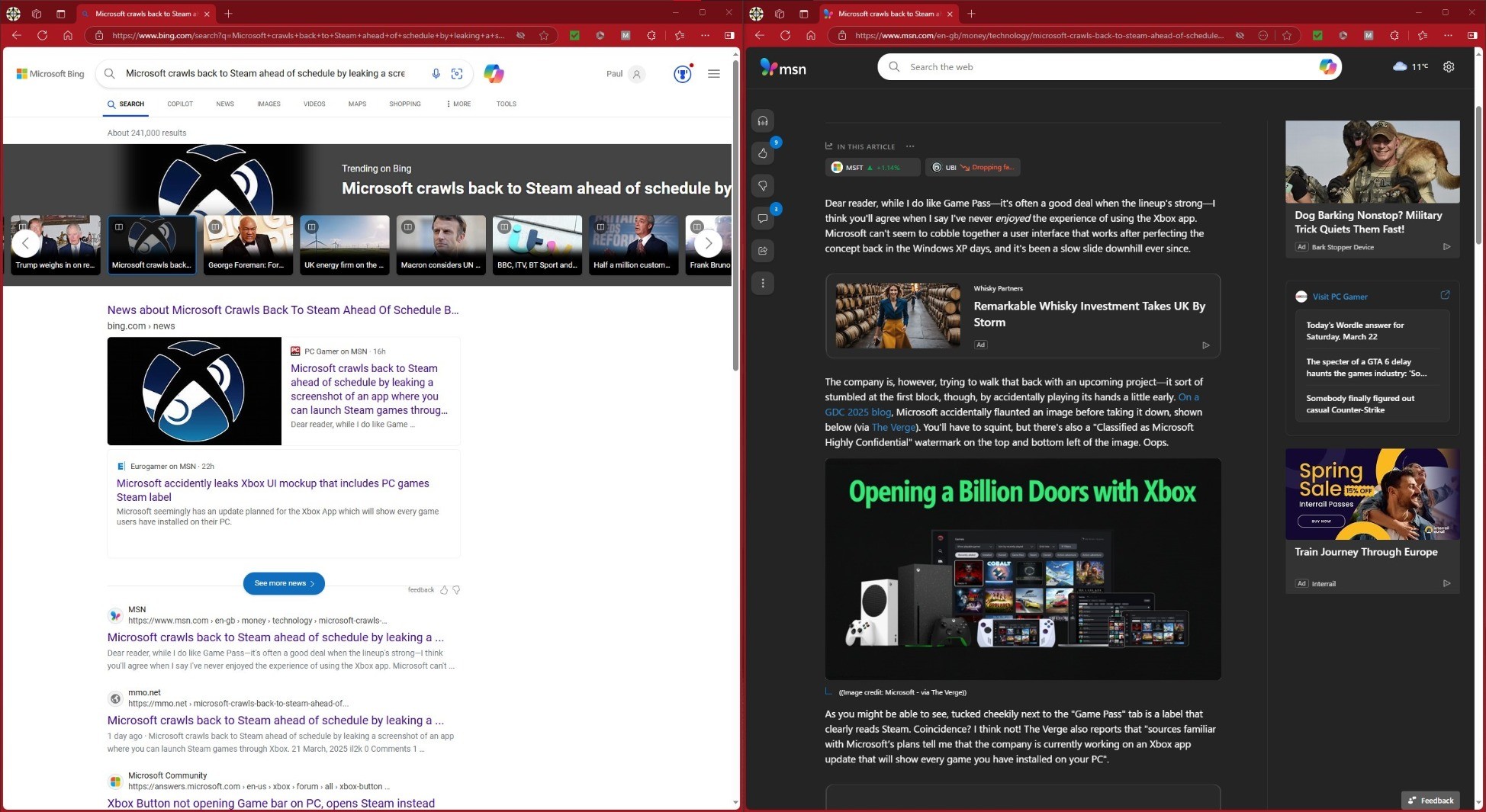
Task: Click the MSN page vertical scrollbar
Action: pyautogui.click(x=1478, y=176)
